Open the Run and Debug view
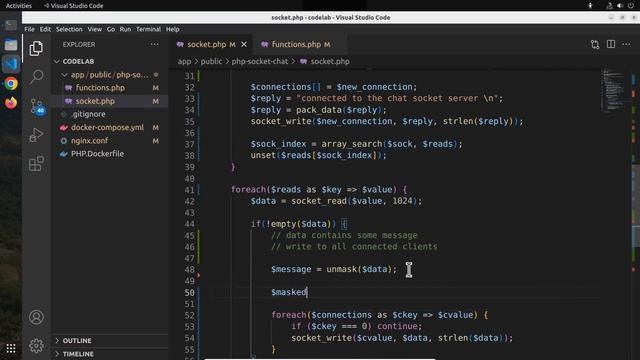 pyautogui.click(x=36, y=135)
